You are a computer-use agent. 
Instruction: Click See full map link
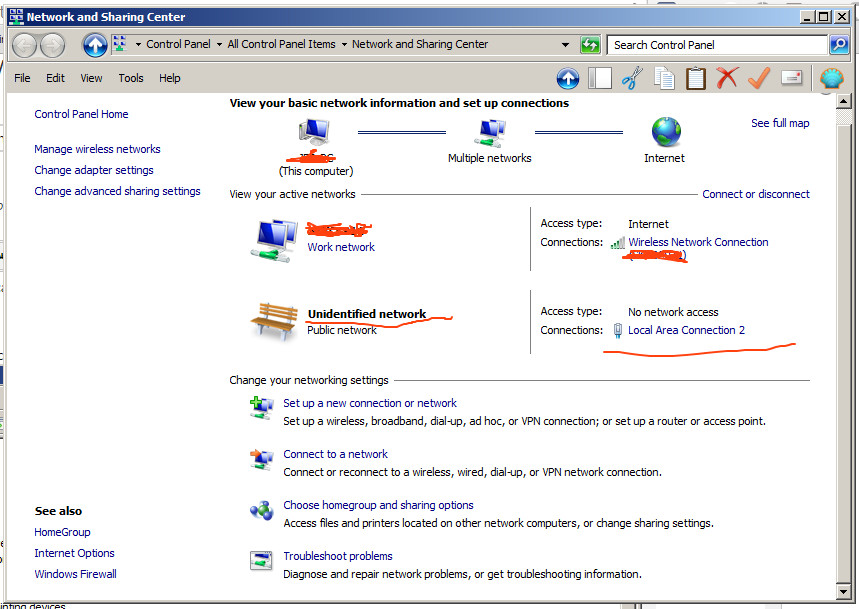780,123
